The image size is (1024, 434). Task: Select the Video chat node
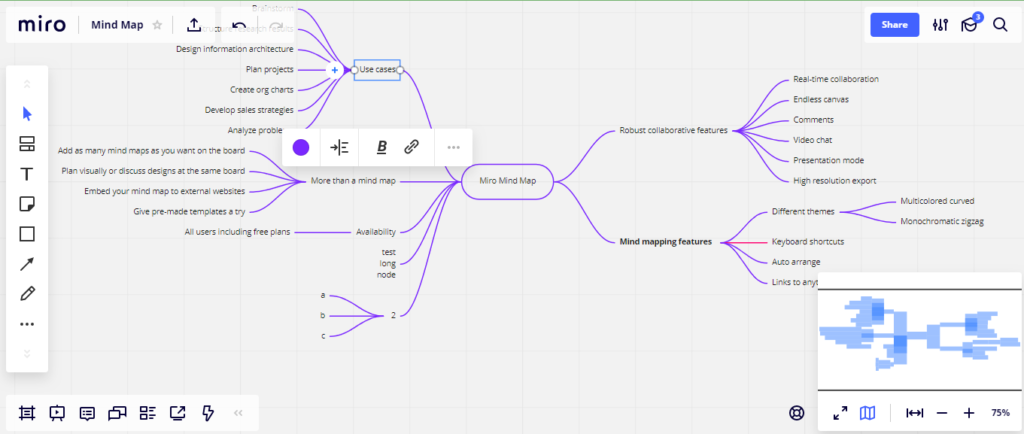[812, 140]
